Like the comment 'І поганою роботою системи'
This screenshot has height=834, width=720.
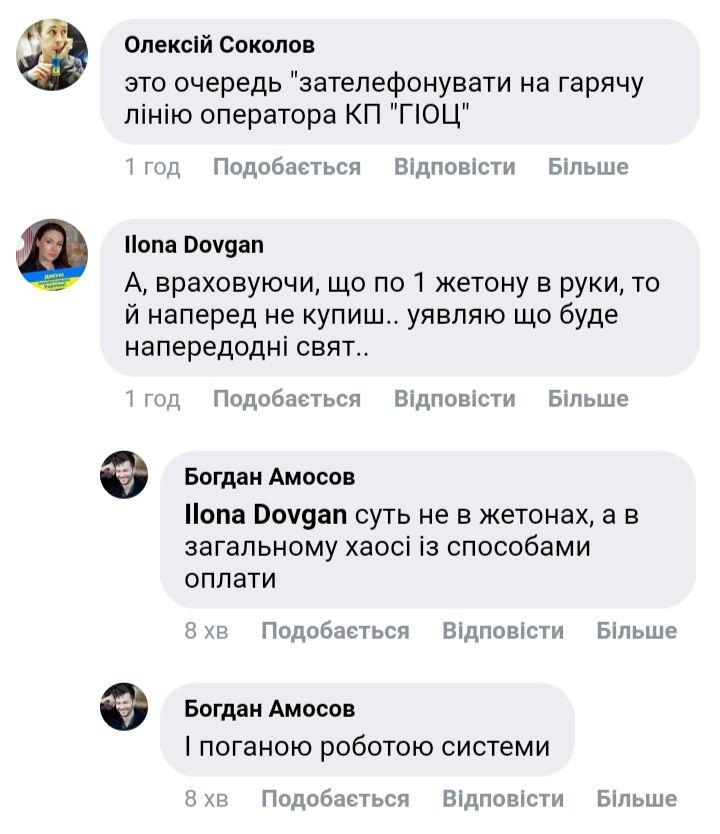[335, 799]
